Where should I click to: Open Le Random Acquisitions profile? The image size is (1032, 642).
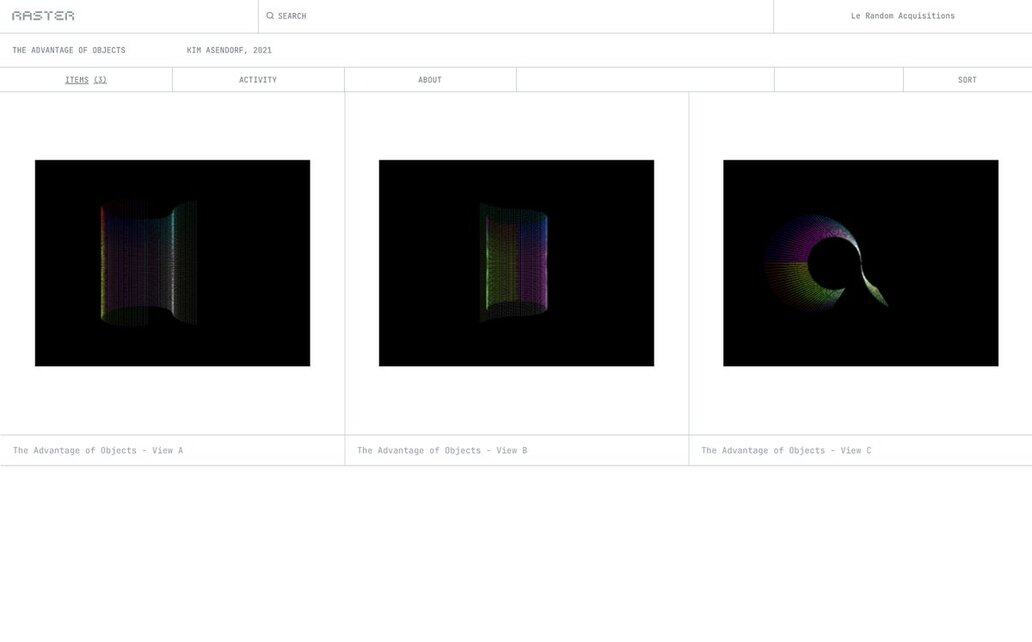902,16
